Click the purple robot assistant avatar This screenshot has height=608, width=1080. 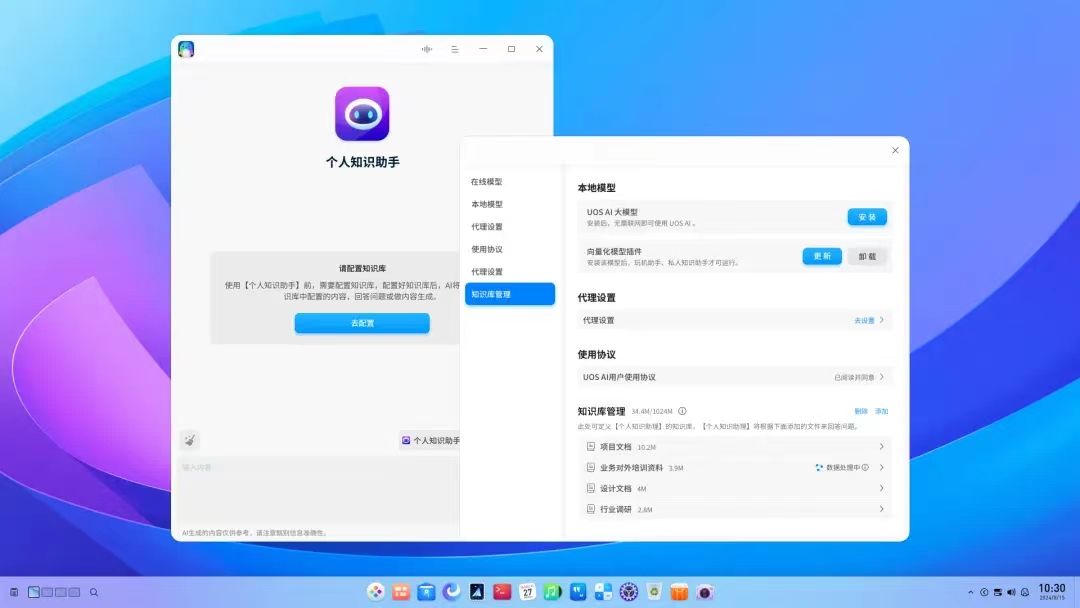pos(362,114)
